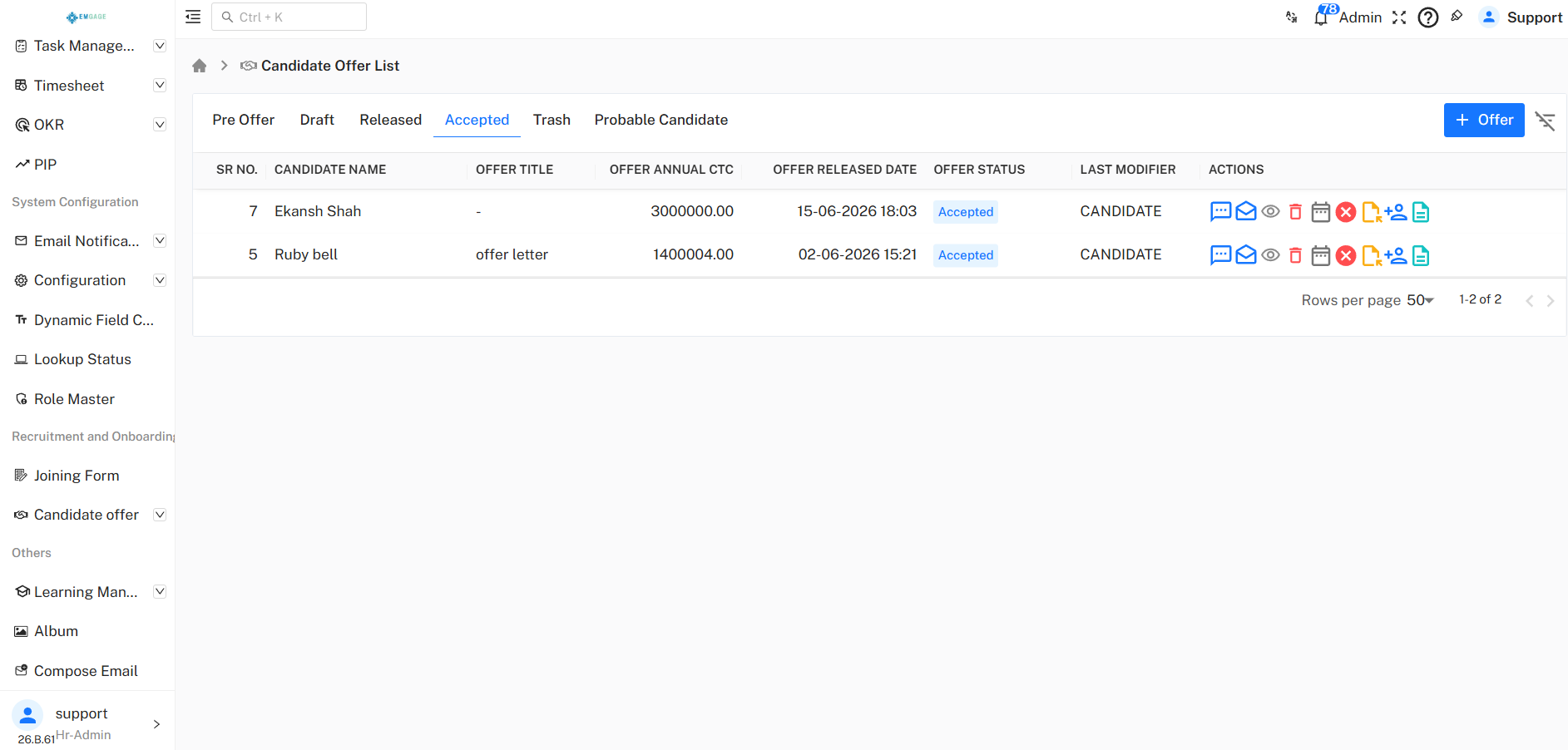Click the orange file icon in Ruby bell's row
This screenshot has height=750, width=1568.
coord(1372,255)
